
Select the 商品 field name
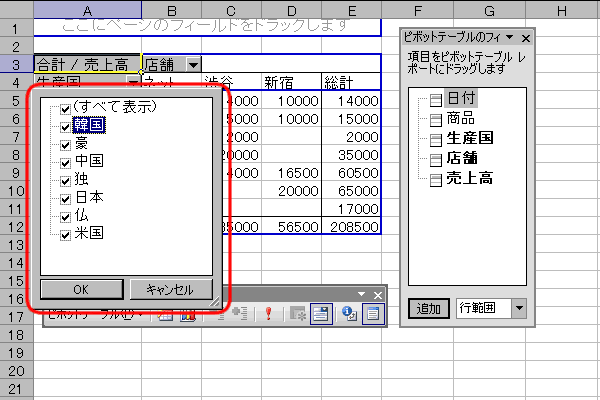[461, 118]
